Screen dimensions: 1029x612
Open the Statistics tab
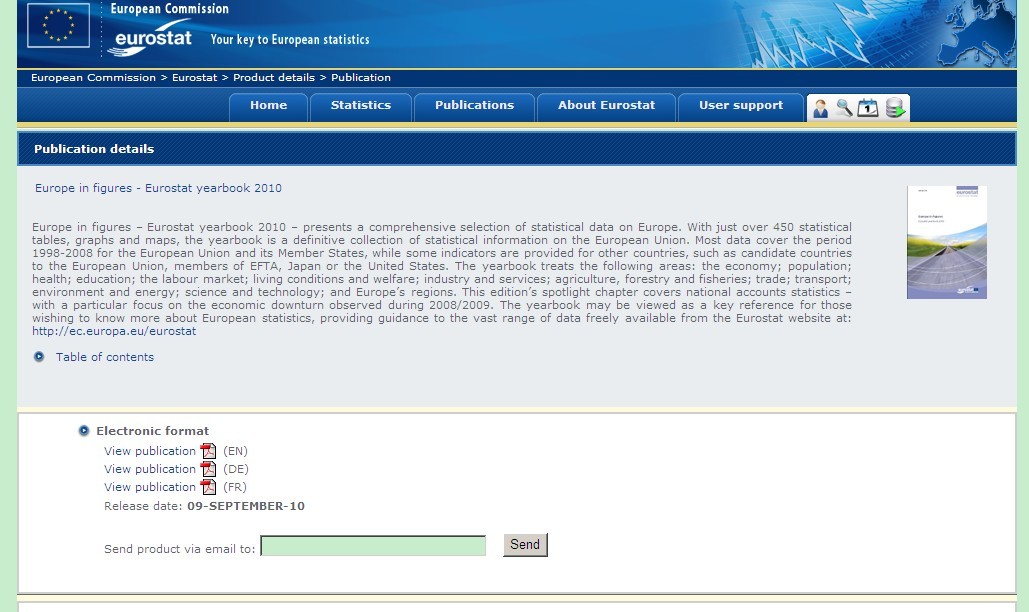pyautogui.click(x=361, y=106)
